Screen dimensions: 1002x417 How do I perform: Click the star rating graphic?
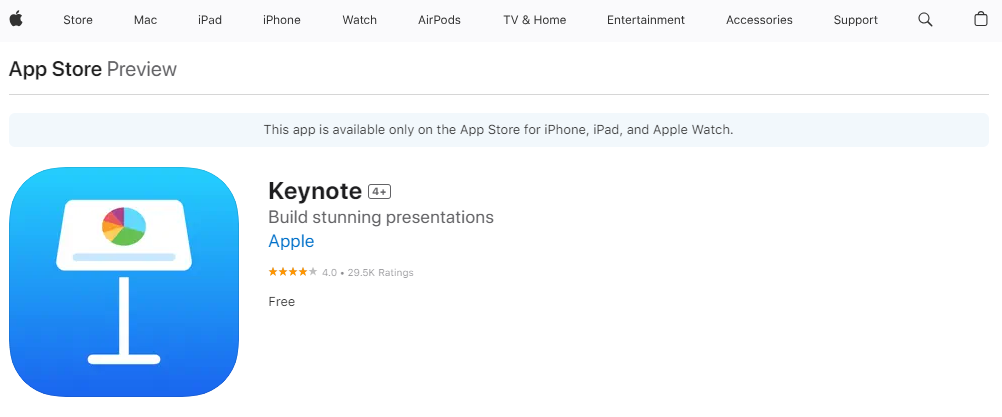coord(293,272)
